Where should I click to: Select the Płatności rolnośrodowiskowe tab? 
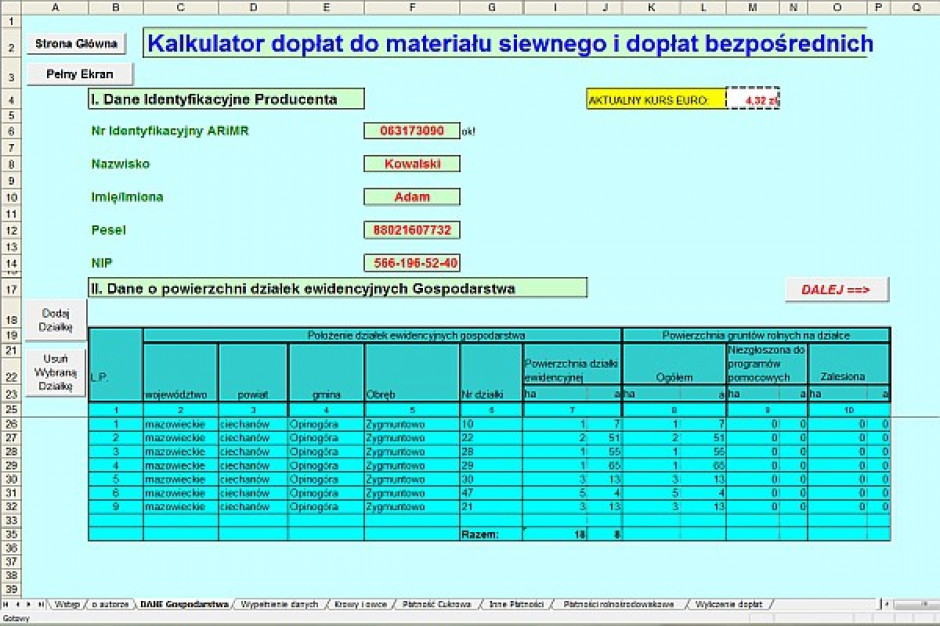[618, 605]
